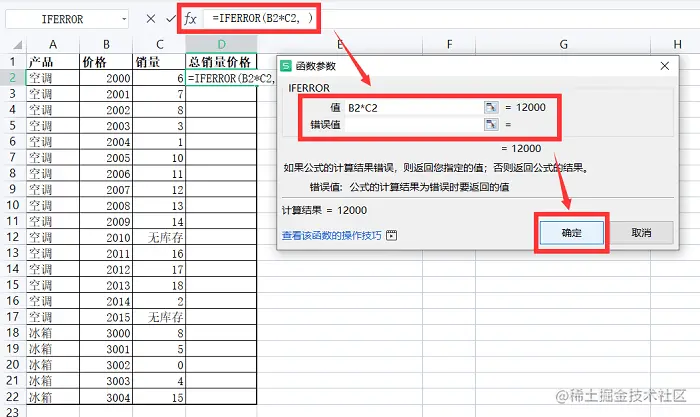
Task: Click range selector icon beside 错误值 field
Action: tap(491, 124)
